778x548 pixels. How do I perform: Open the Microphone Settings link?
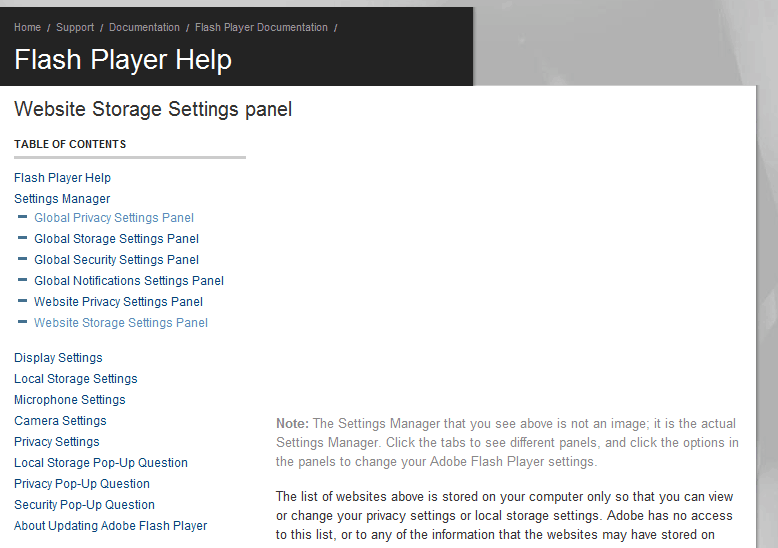pyautogui.click(x=70, y=400)
